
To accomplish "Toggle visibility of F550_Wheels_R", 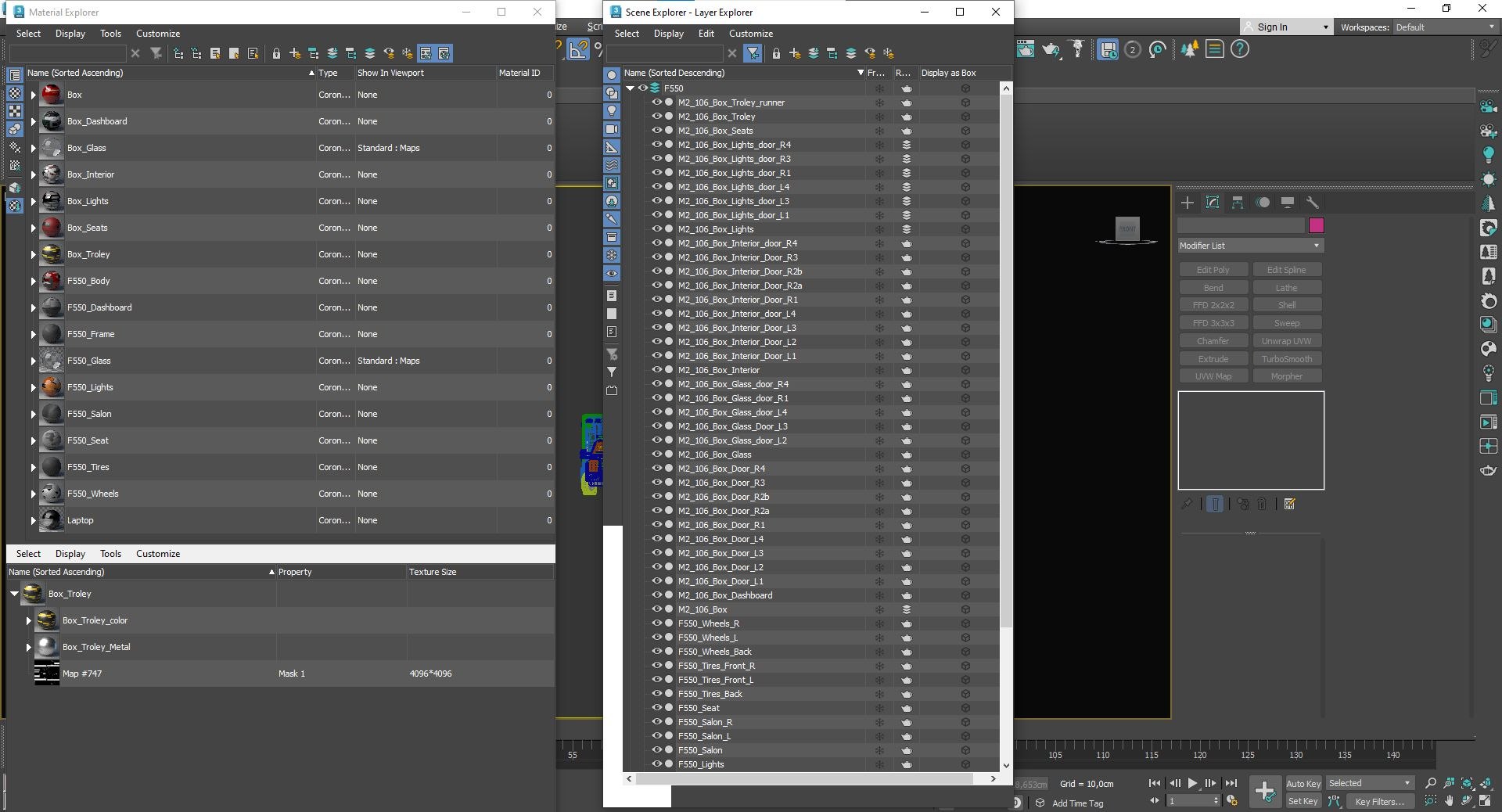I will (657, 623).
